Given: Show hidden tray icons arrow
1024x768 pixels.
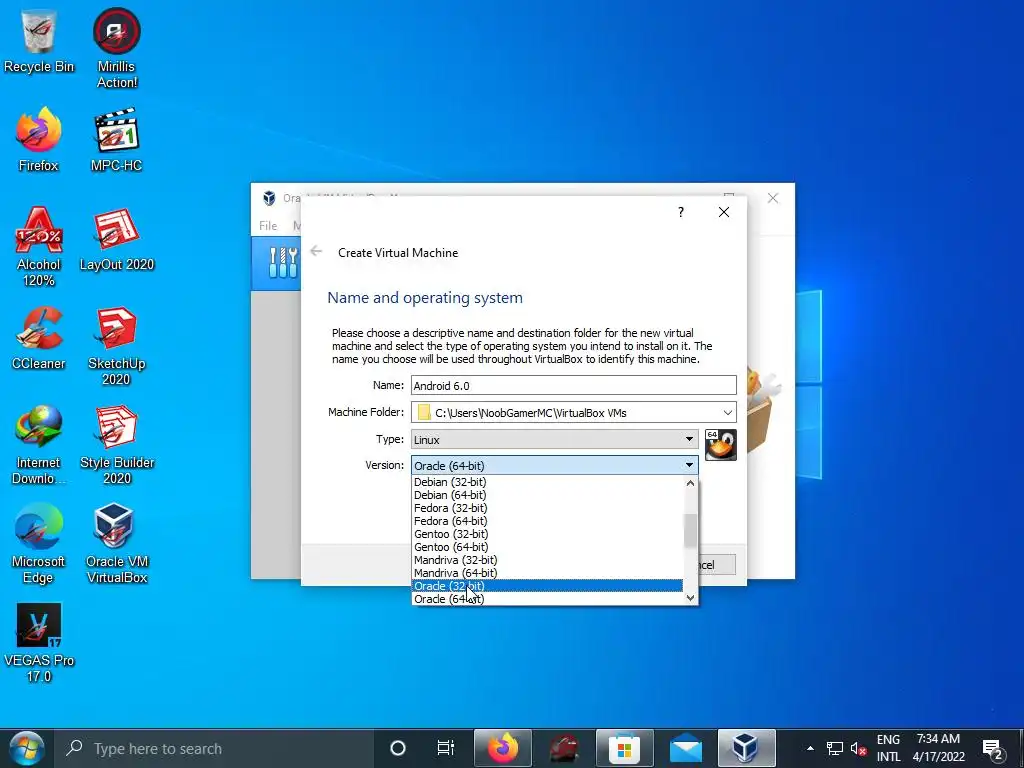Looking at the screenshot, I should pos(810,748).
